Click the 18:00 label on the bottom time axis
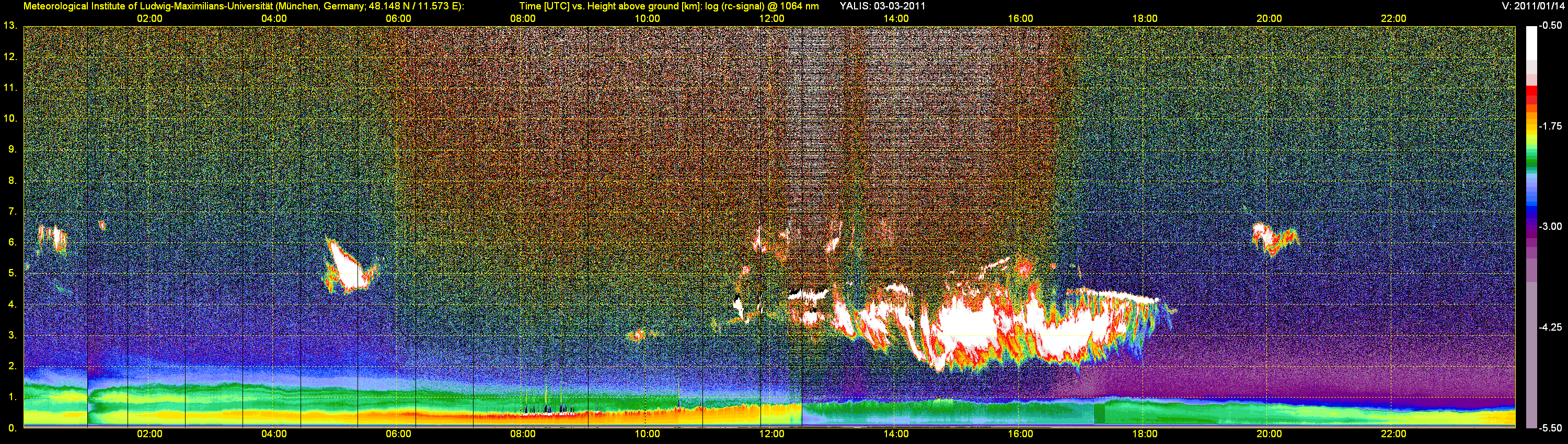 pos(1145,434)
